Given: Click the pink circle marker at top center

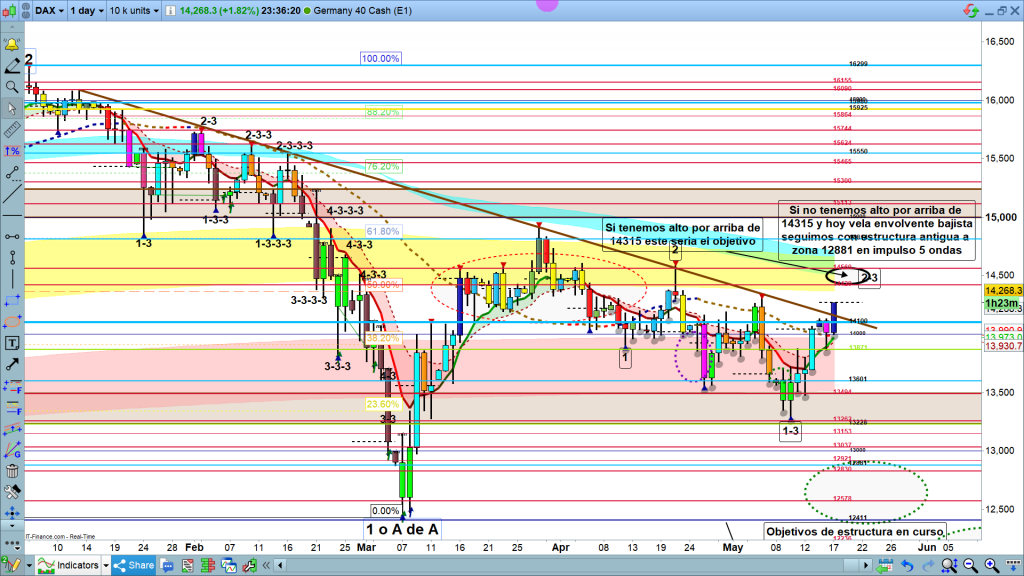Looking at the screenshot, I should tap(546, 3).
